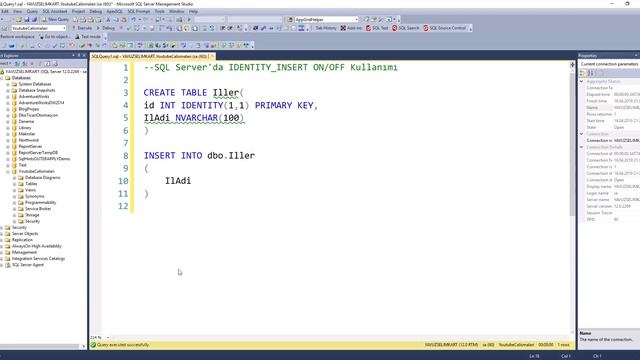Image resolution: width=640 pixels, height=360 pixels.
Task: Open the Edit menu
Action: (x=5, y=11)
